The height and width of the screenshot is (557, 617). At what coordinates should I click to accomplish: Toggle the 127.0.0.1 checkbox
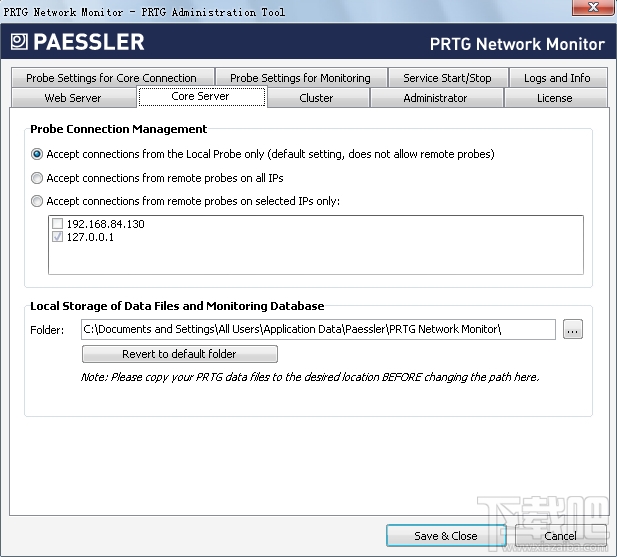(x=57, y=237)
